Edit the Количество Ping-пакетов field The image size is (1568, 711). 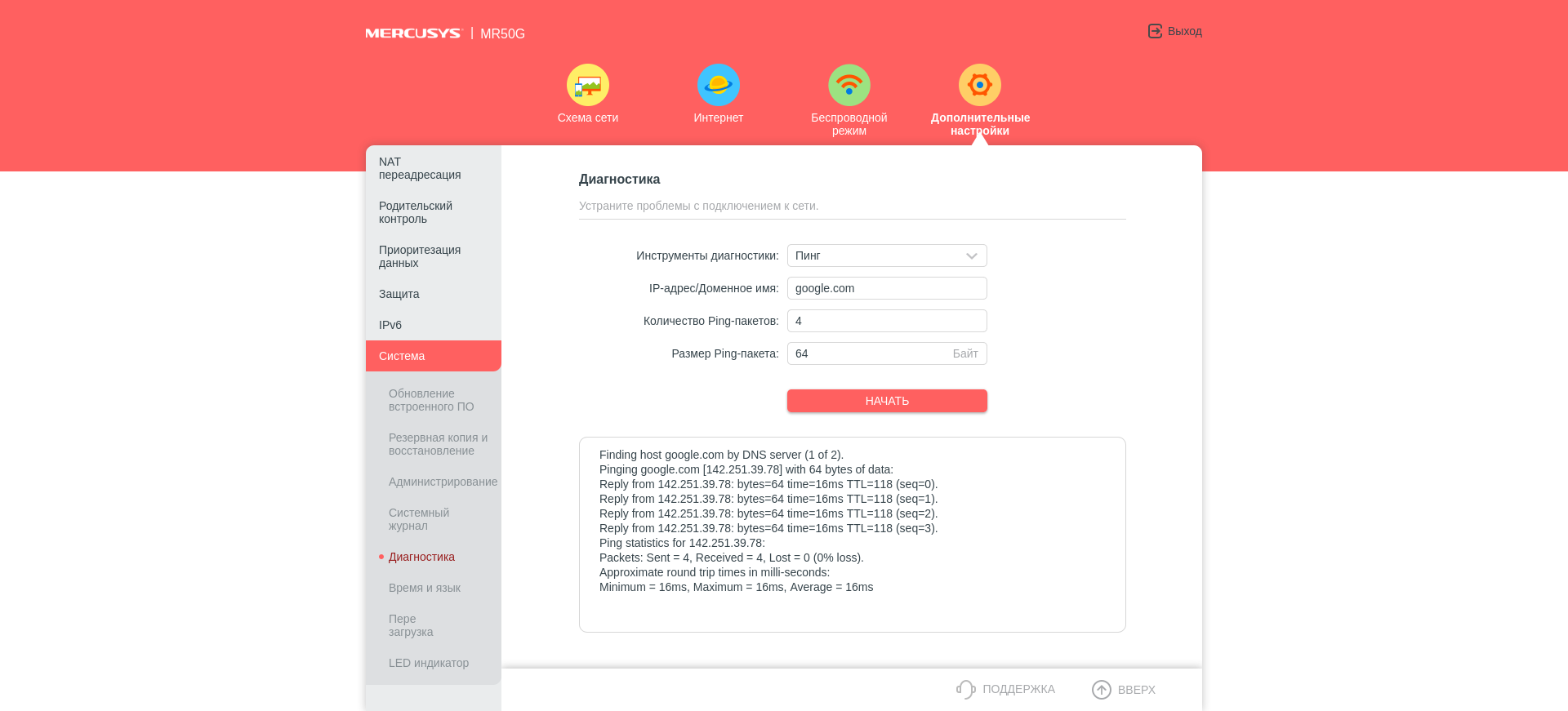tap(887, 321)
